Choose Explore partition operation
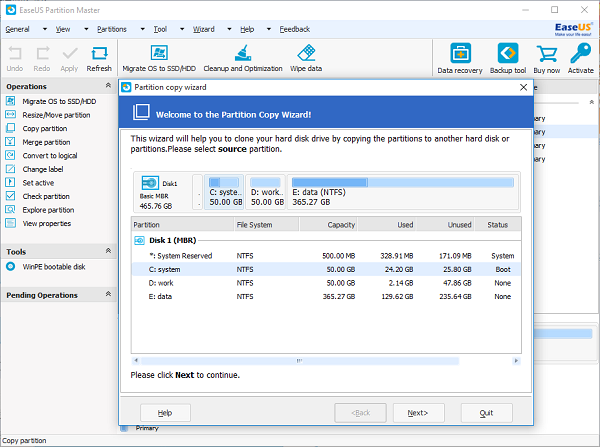Image resolution: width=600 pixels, height=447 pixels. pos(48,210)
